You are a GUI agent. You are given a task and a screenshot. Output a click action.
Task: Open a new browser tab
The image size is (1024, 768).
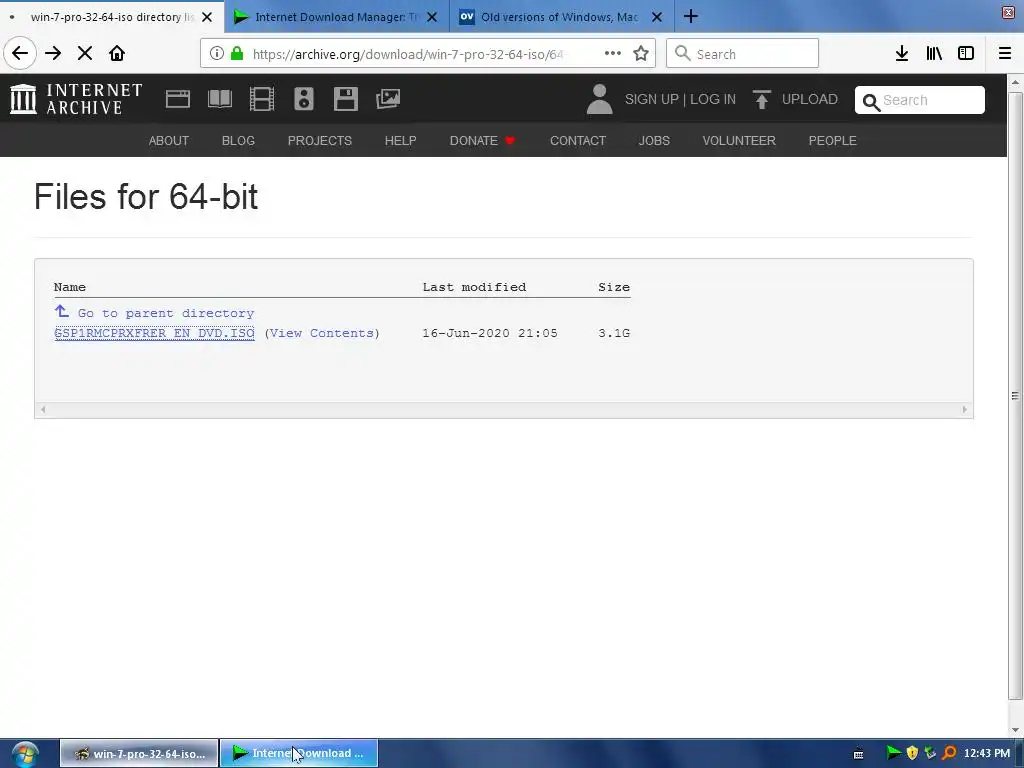[x=691, y=16]
